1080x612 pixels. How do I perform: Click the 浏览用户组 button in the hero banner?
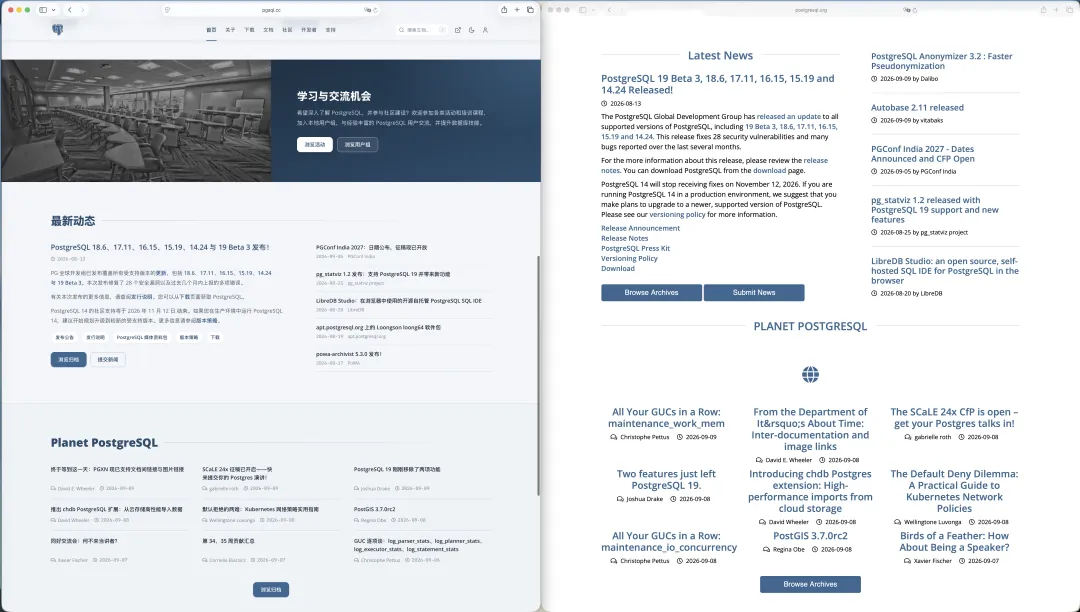click(357, 145)
